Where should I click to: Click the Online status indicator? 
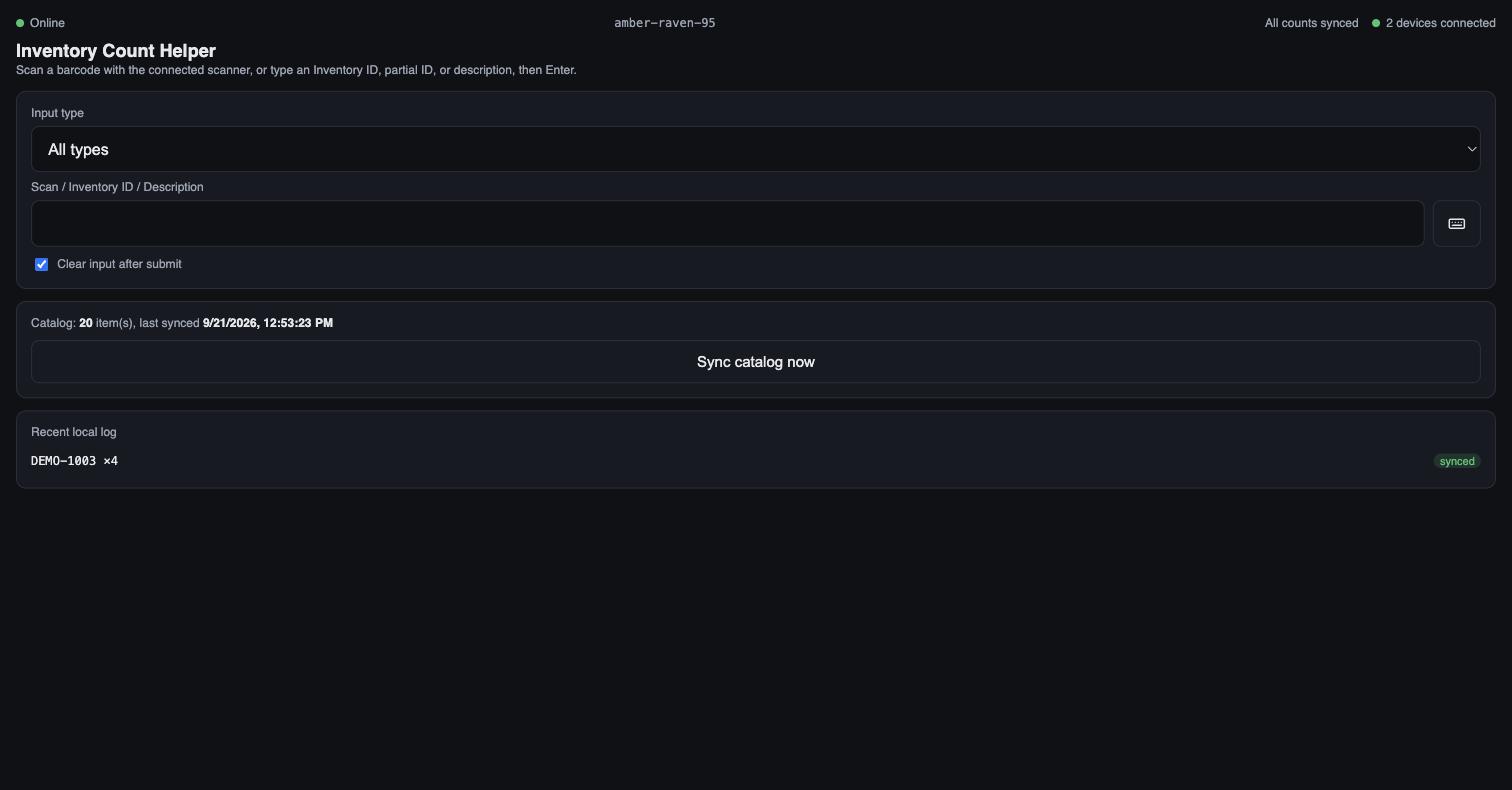(x=40, y=23)
